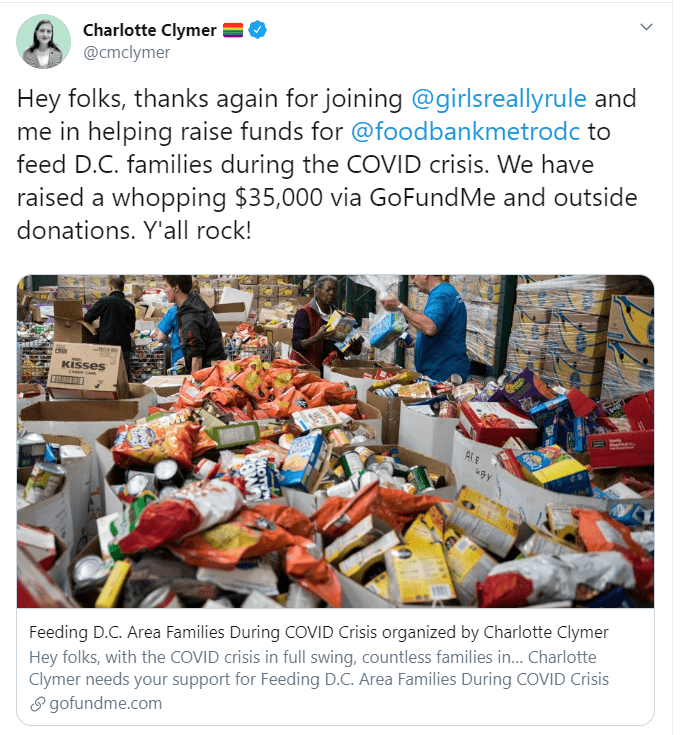683x735 pixels.
Task: Click the tweet body text
Action: click(327, 165)
